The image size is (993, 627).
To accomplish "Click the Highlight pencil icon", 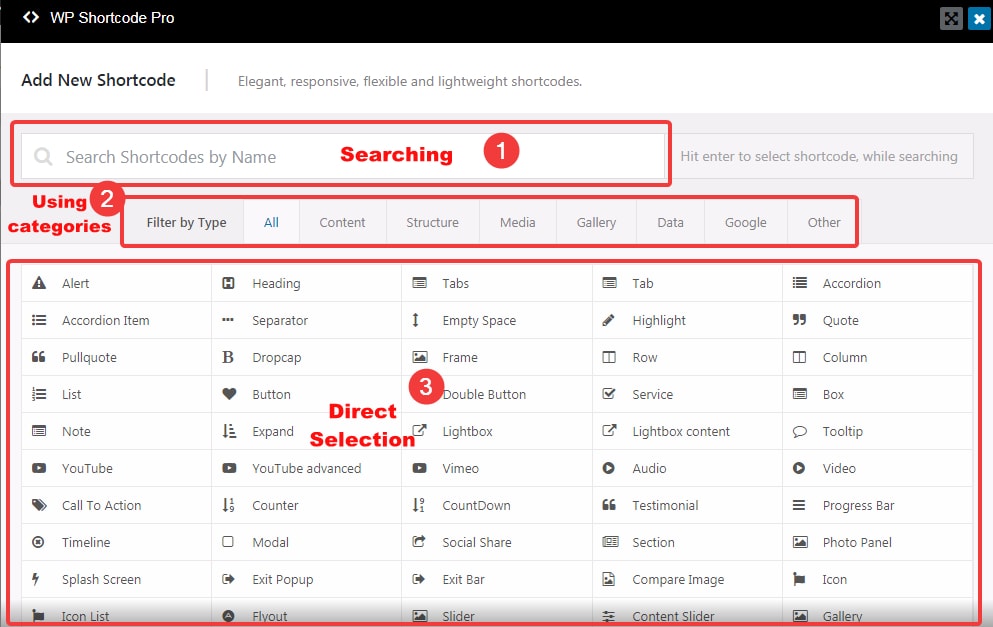I will point(609,320).
